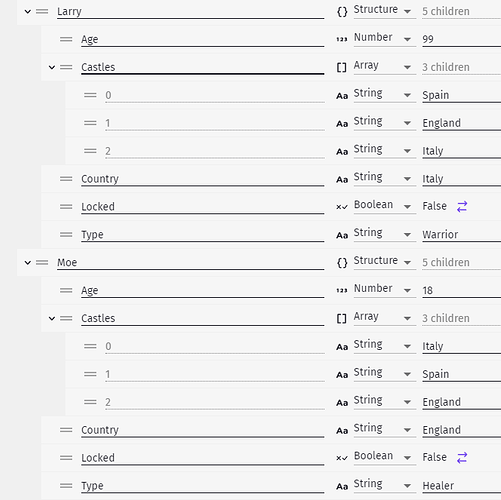Open the String type dropdown for Moe's Type
Viewport: 501px width, 500px height.
pyautogui.click(x=385, y=485)
